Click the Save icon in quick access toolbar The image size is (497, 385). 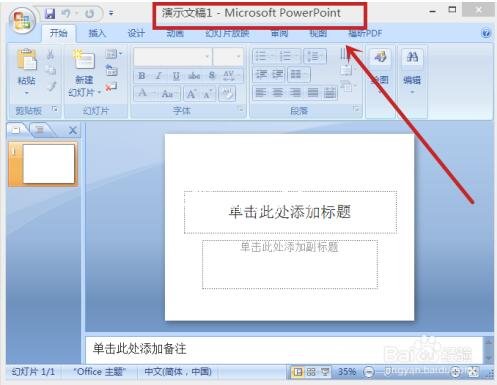(x=50, y=13)
